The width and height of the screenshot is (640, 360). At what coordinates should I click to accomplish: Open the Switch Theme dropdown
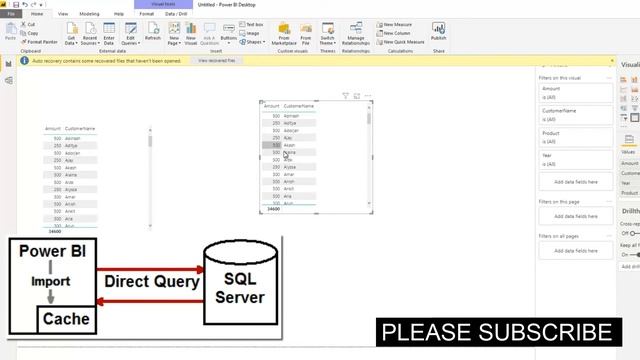(x=328, y=33)
